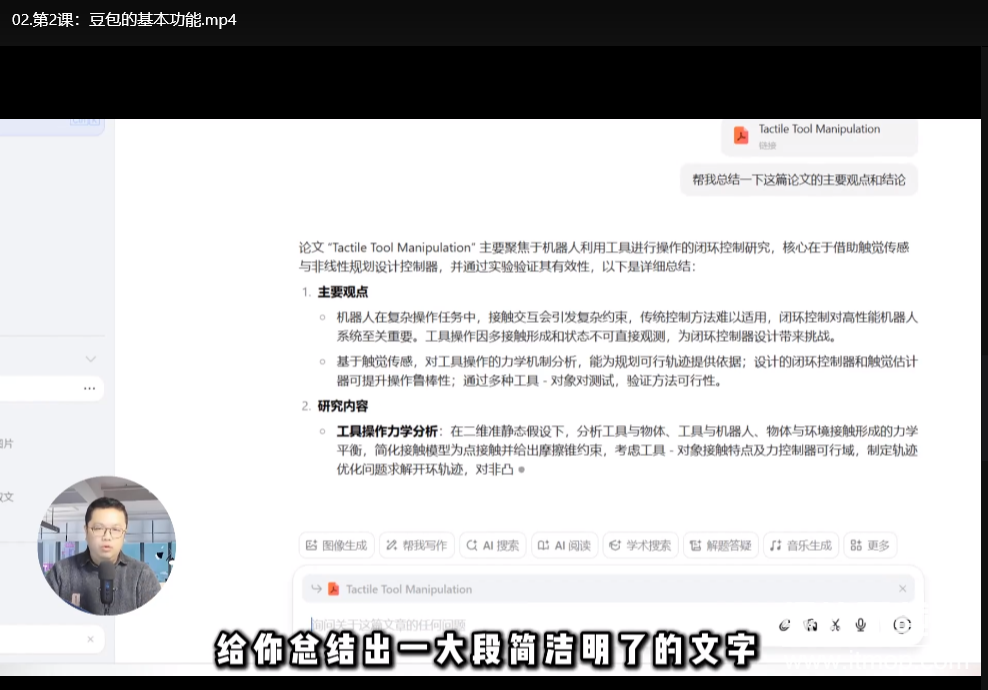The image size is (988, 690).
Task: Launch the AI 搜索 search tool
Action: (x=492, y=545)
